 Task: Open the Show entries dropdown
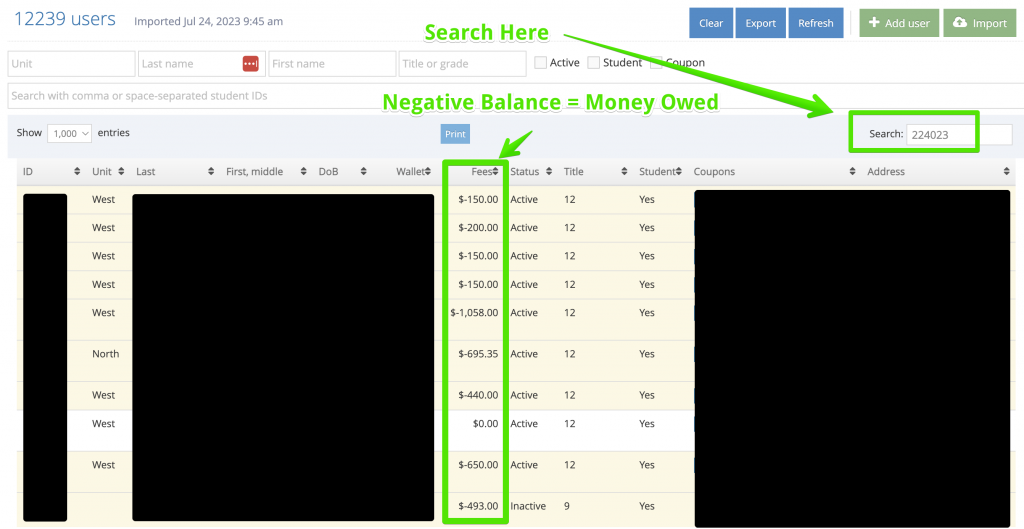(69, 133)
